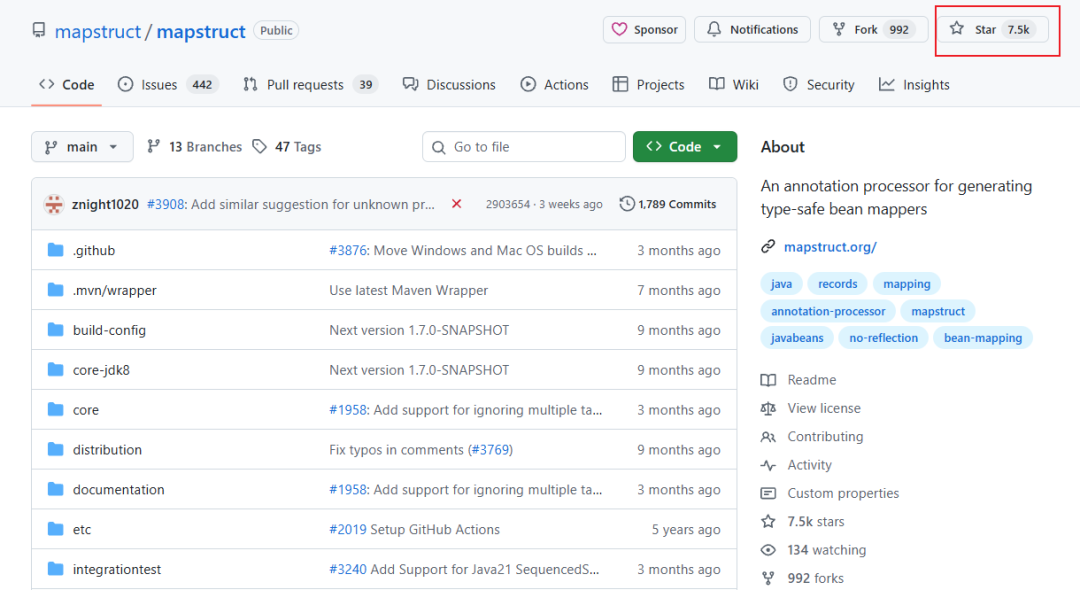Viewport: 1080px width, 590px height.
Task: Click the tag icon beside 47 Tags
Action: point(259,147)
